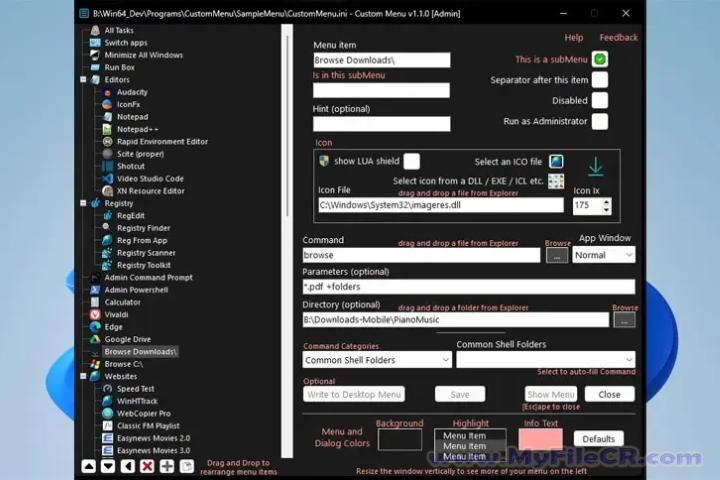720x480 pixels.
Task: Collapse the Registry tree group
Action: [x=83, y=203]
